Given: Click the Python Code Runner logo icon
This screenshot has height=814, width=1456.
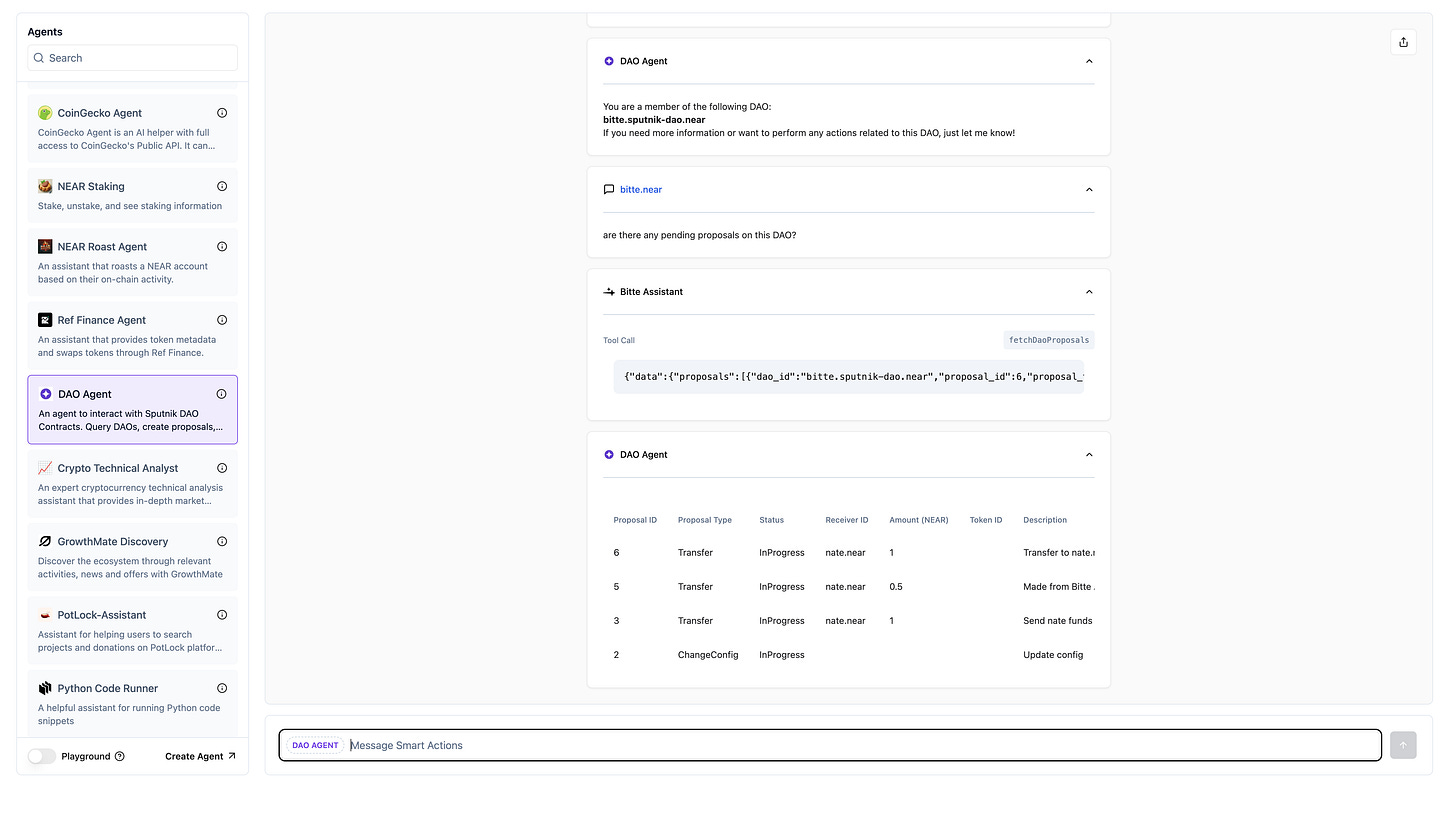Looking at the screenshot, I should 45,688.
